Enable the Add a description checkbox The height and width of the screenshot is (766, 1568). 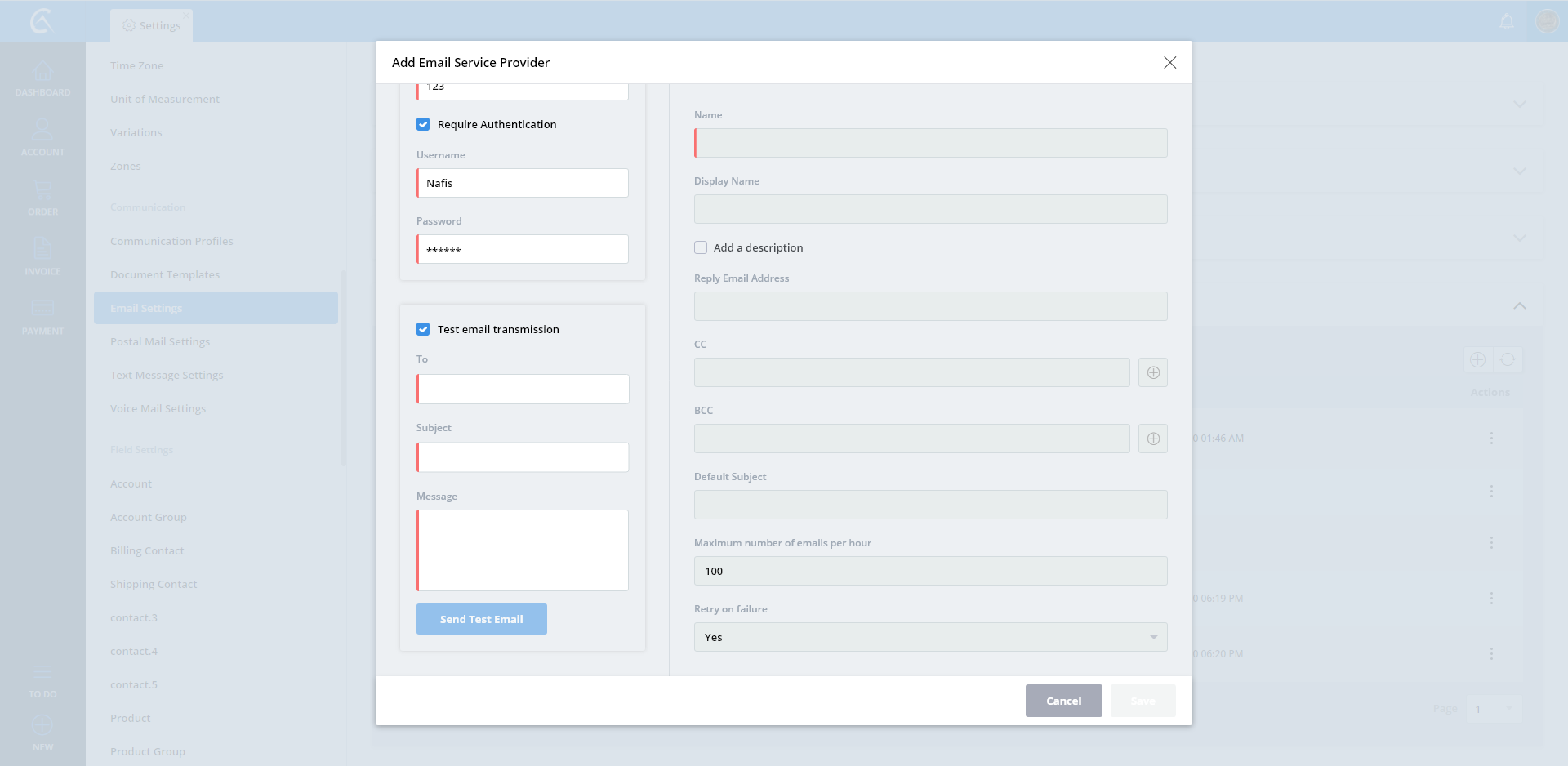701,247
